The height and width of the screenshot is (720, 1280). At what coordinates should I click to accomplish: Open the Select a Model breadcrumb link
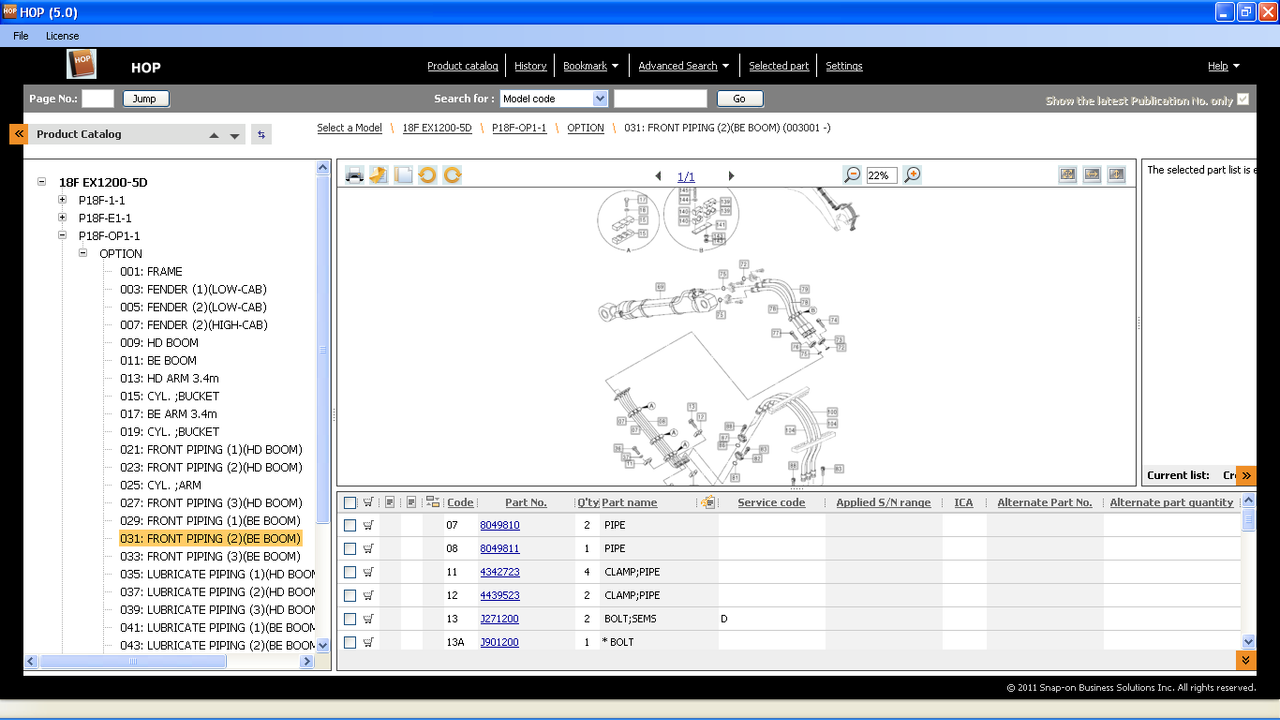[349, 128]
